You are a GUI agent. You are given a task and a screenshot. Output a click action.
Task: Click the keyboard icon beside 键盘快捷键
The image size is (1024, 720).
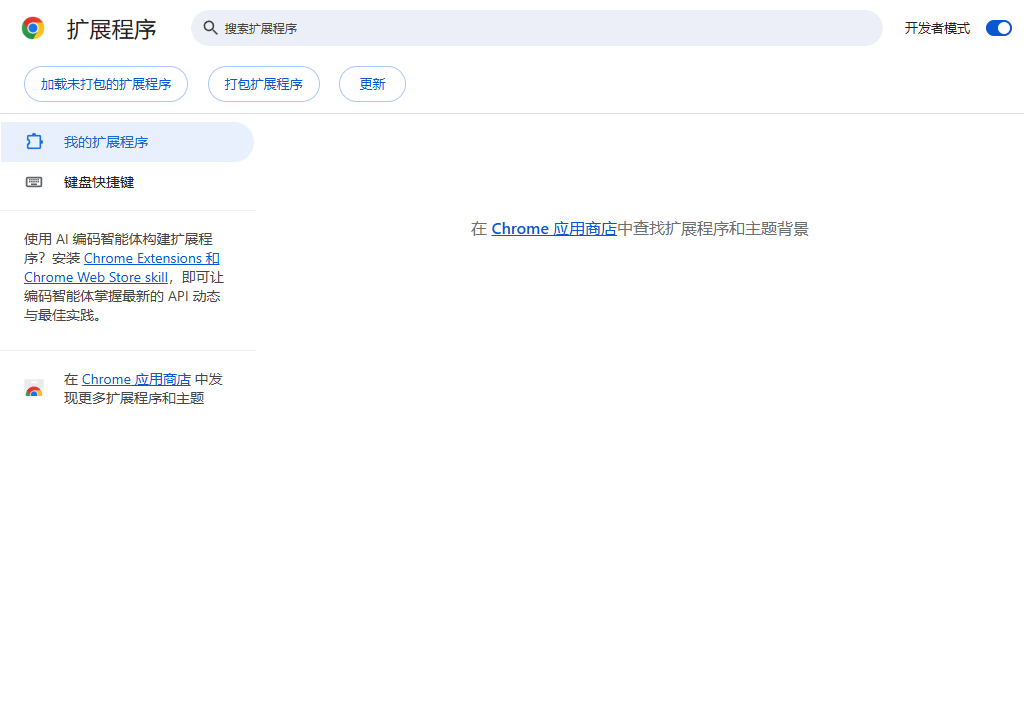tap(34, 182)
